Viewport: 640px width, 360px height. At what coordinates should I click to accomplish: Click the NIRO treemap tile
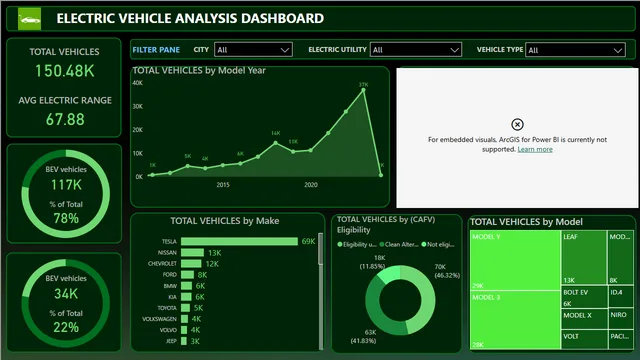[621, 319]
